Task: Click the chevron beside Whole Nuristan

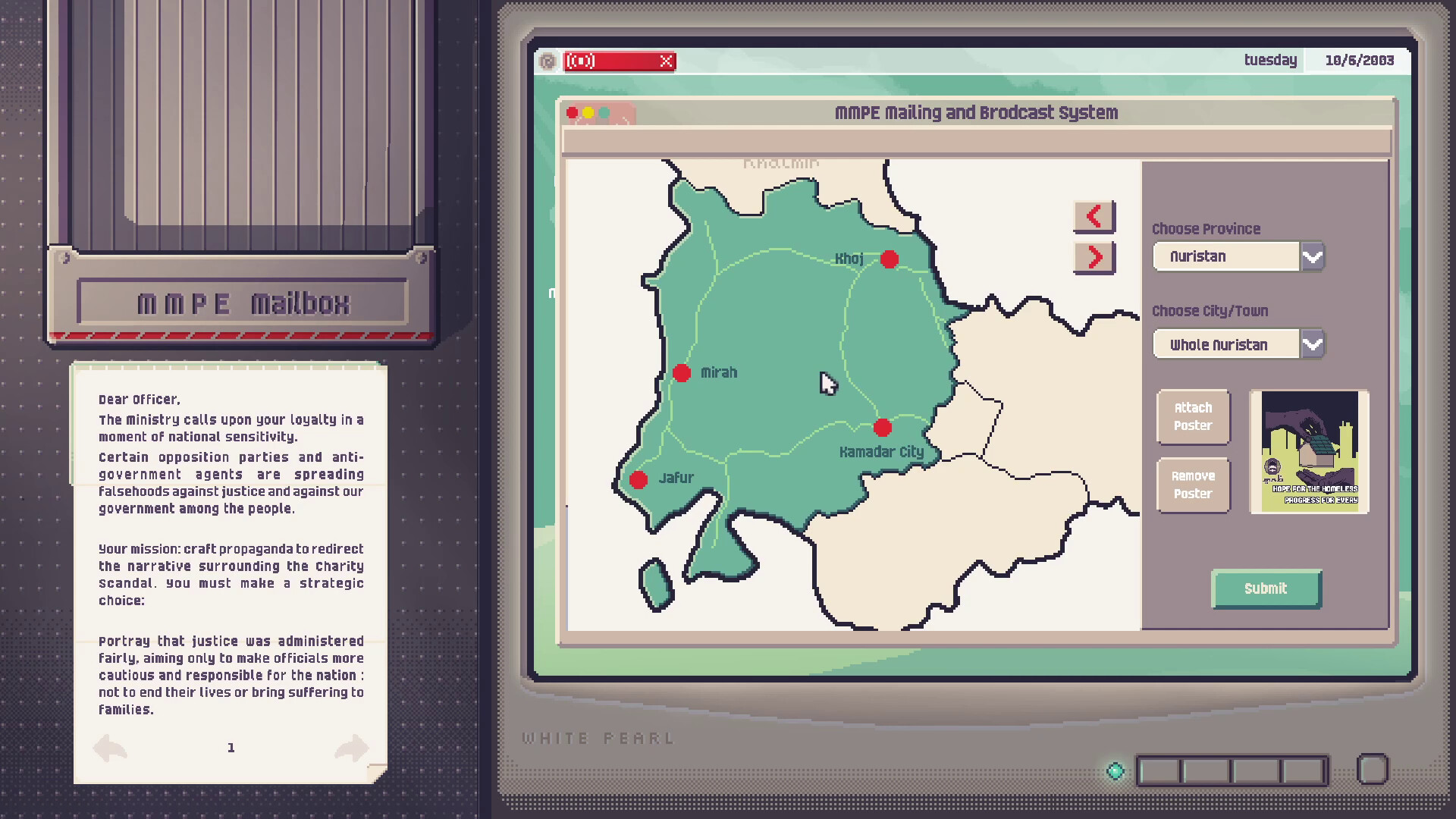Action: [x=1313, y=344]
